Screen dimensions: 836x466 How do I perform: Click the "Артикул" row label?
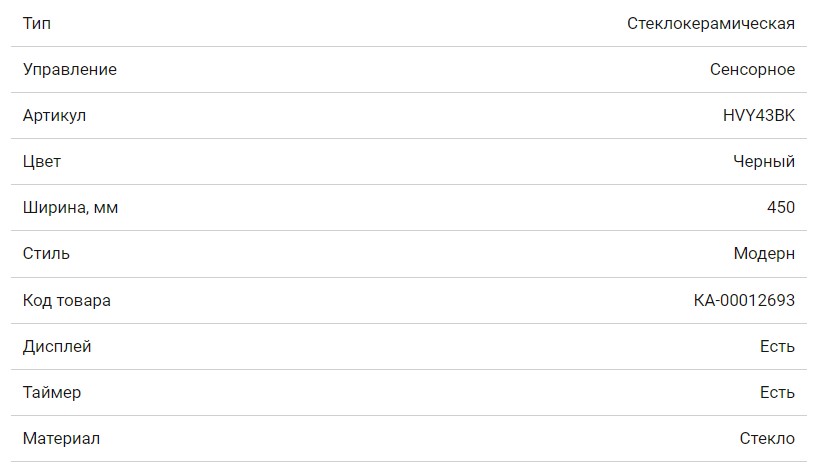[54, 115]
